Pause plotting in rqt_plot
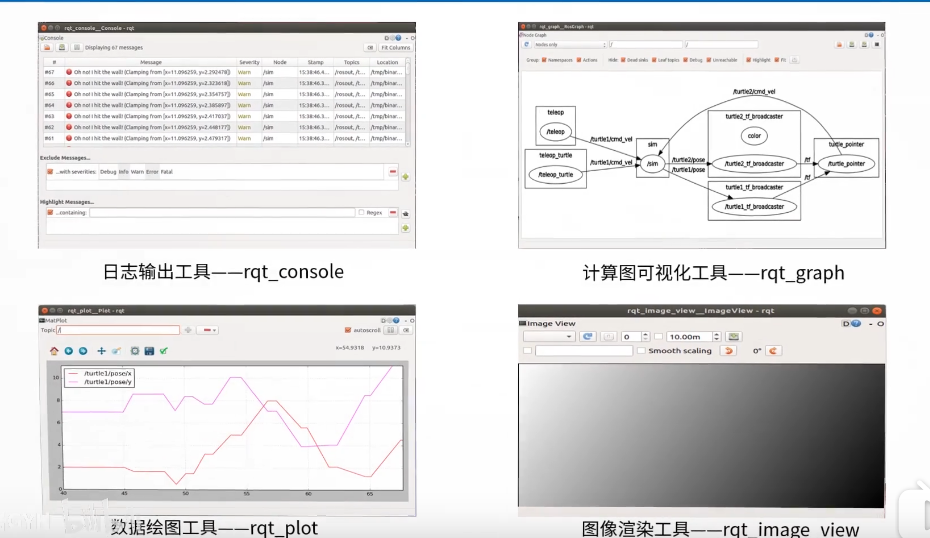Viewport: 930px width, 538px height. coord(391,330)
